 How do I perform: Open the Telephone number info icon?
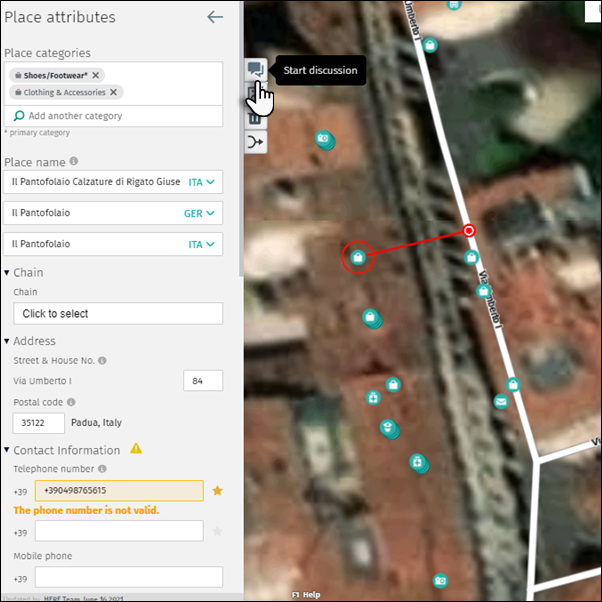102,469
